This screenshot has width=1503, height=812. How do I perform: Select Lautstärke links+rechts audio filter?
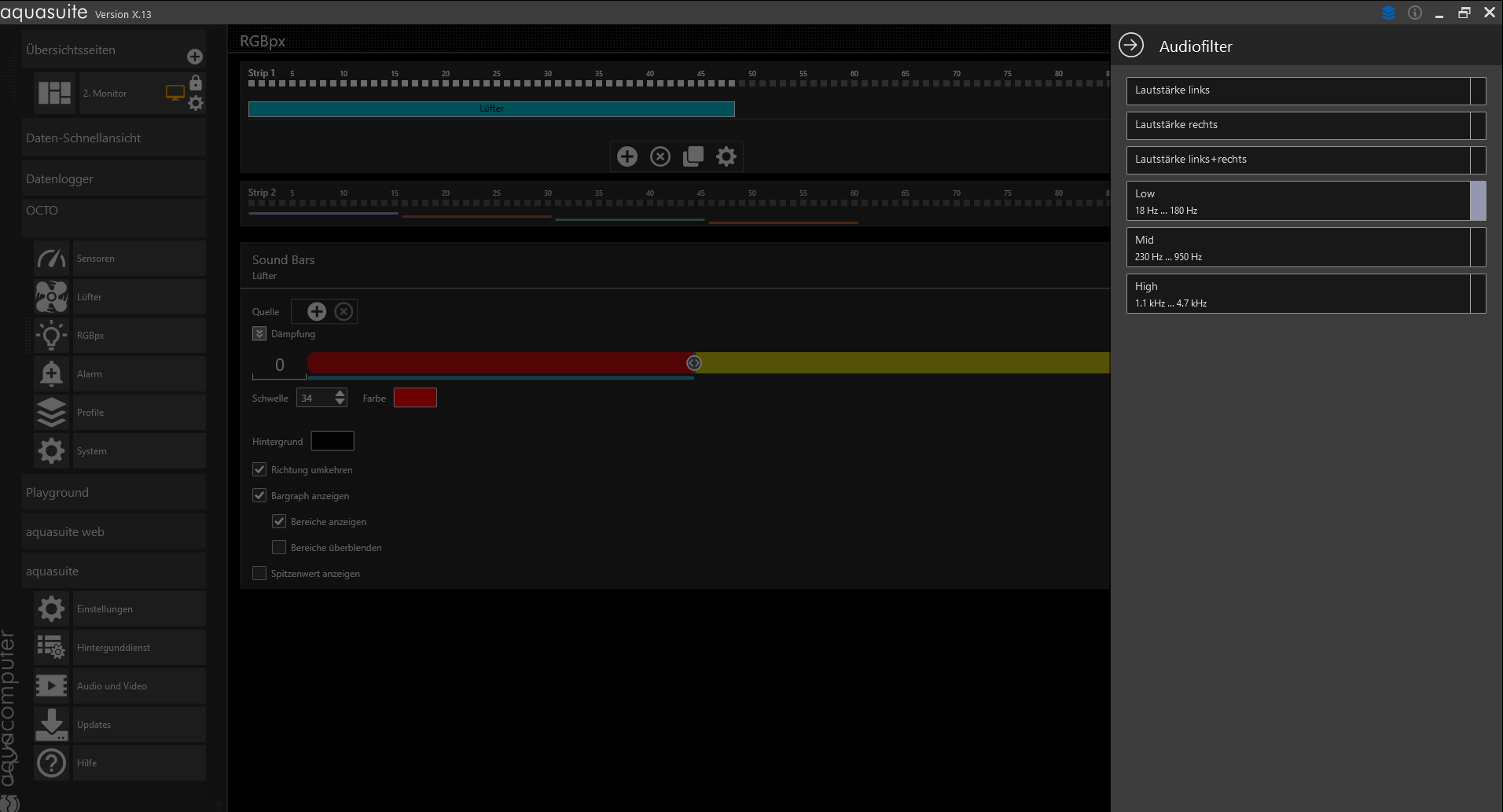tap(1306, 160)
